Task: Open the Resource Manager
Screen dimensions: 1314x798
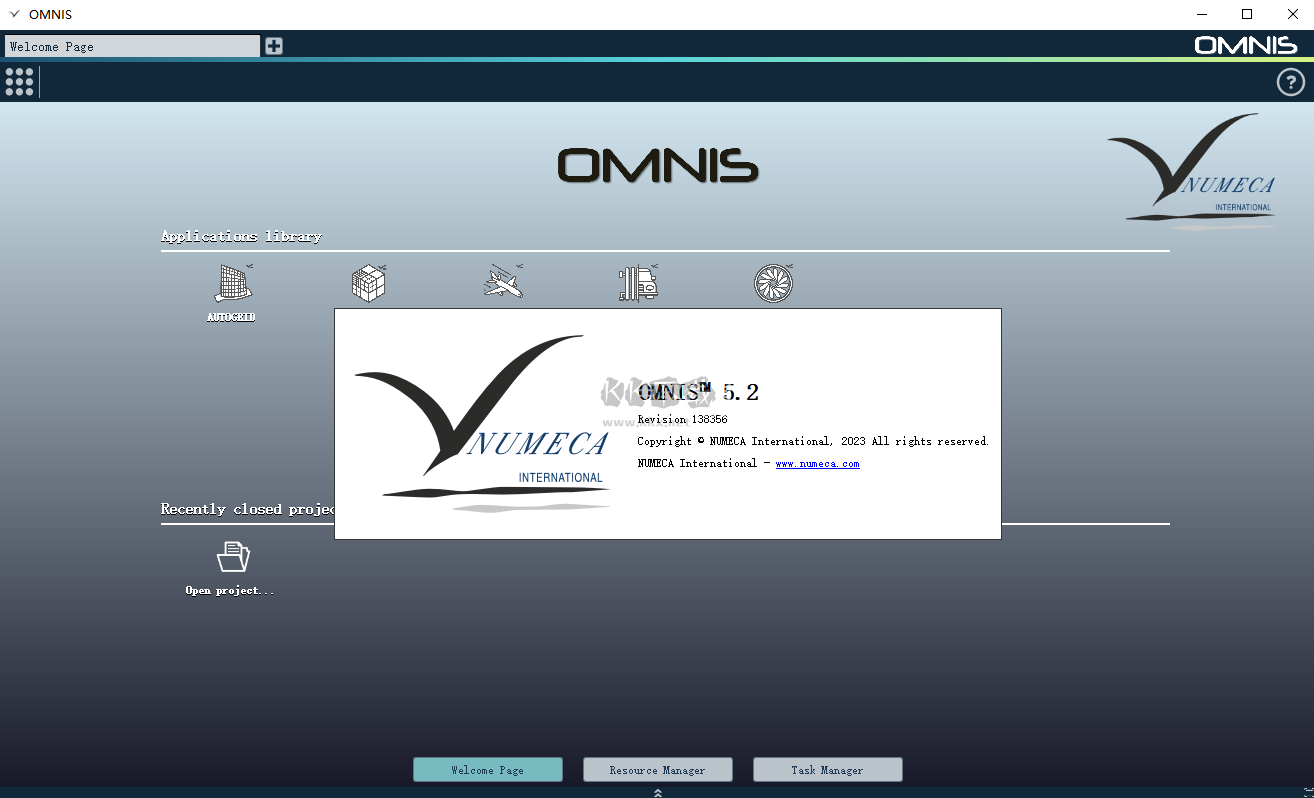Action: point(658,769)
